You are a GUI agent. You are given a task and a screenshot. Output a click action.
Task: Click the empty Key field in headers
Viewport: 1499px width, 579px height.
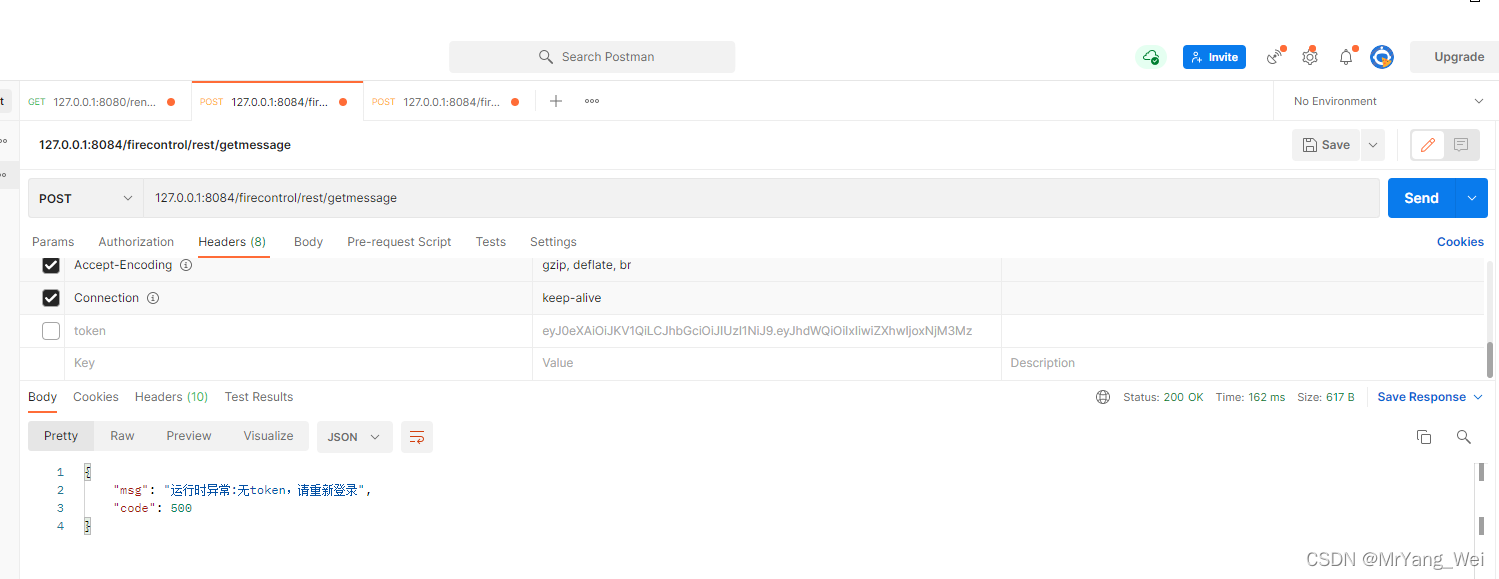tap(298, 363)
